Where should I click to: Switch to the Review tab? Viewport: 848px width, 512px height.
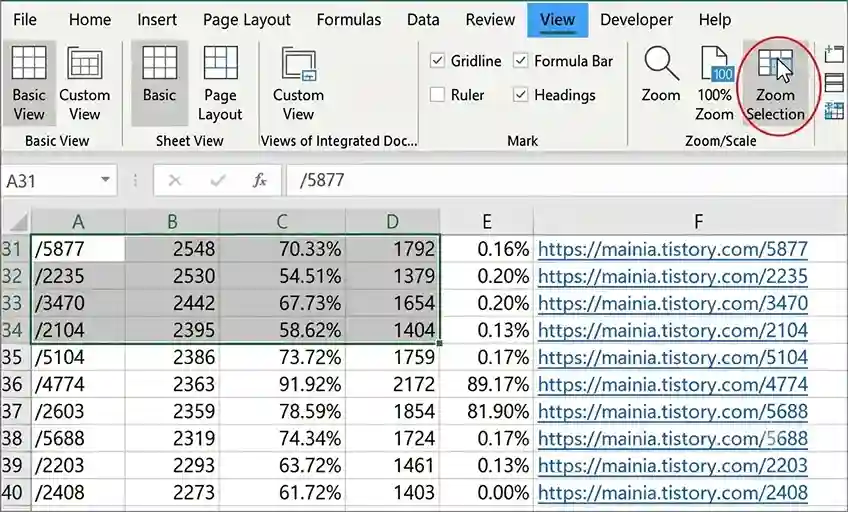[x=490, y=20]
